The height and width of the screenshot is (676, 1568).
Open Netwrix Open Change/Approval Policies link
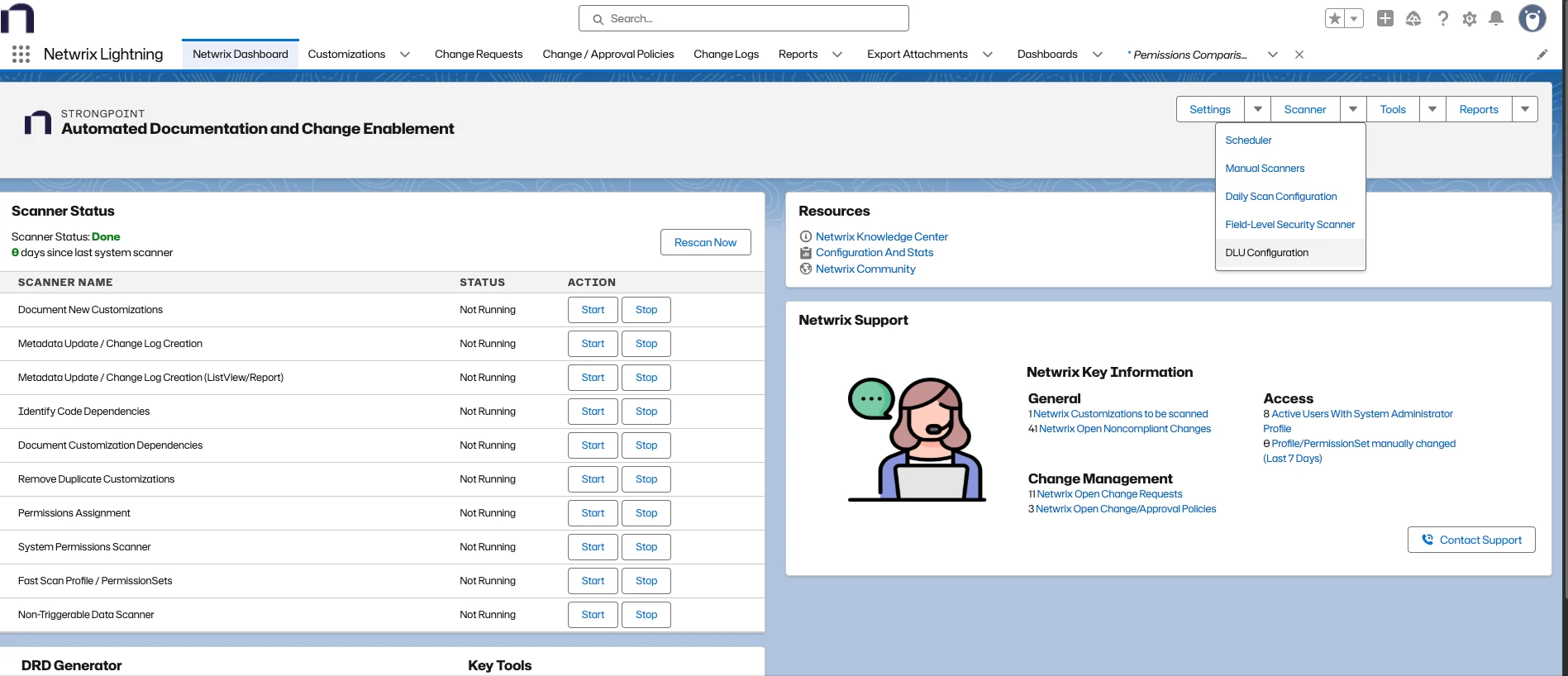(1126, 509)
